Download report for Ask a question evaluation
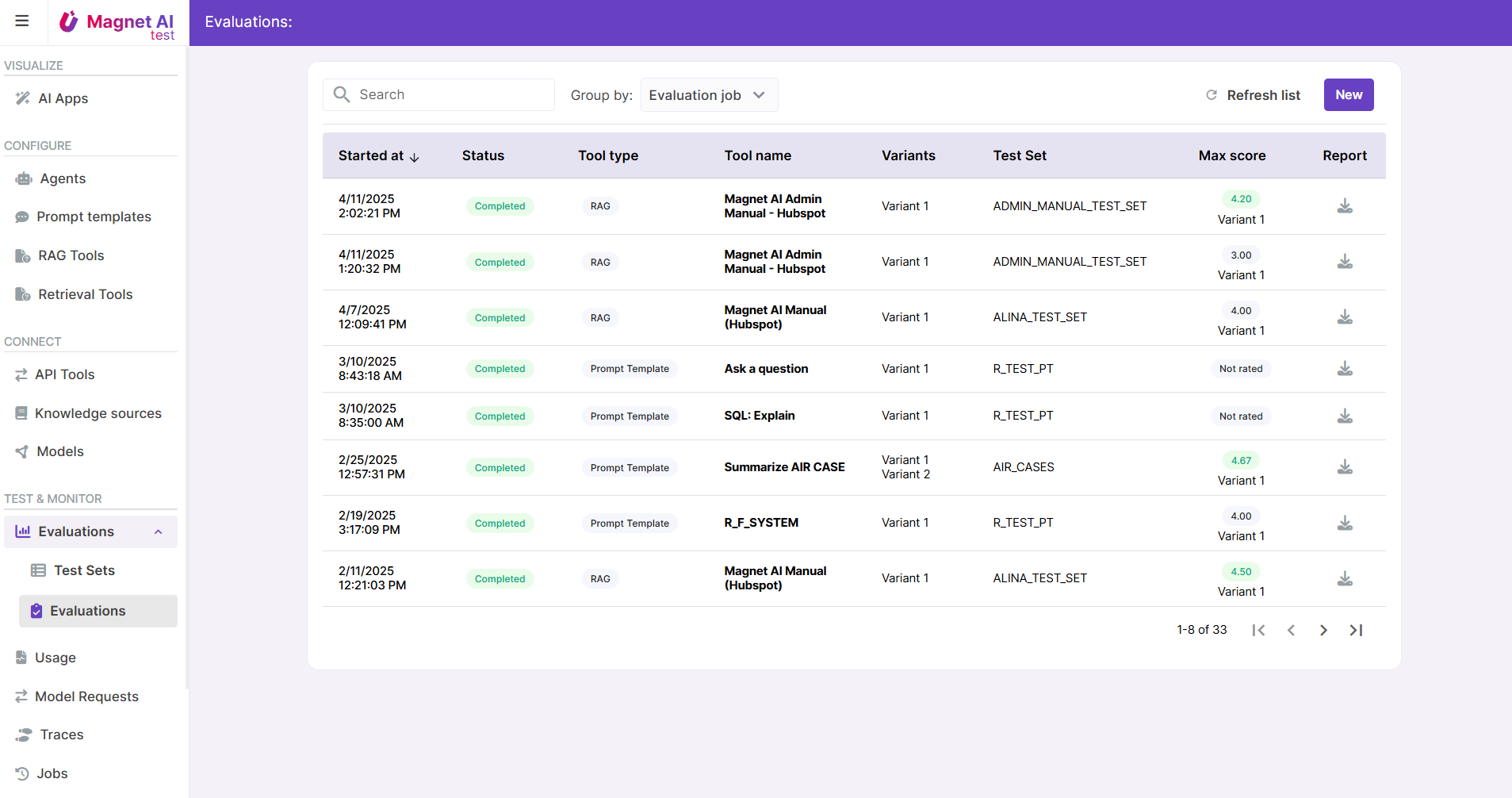The height and width of the screenshot is (798, 1512). pos(1345,369)
